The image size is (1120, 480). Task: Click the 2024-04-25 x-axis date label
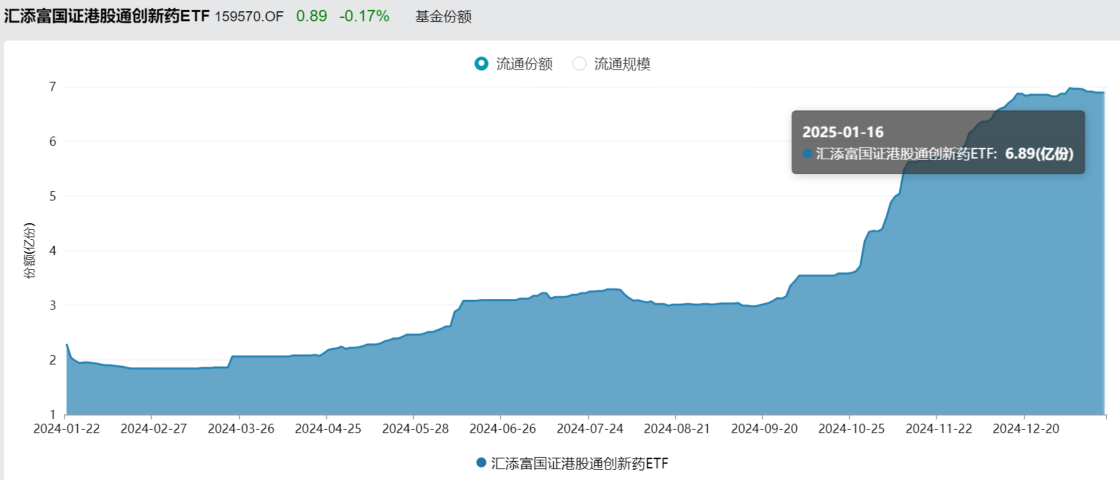pyautogui.click(x=326, y=427)
